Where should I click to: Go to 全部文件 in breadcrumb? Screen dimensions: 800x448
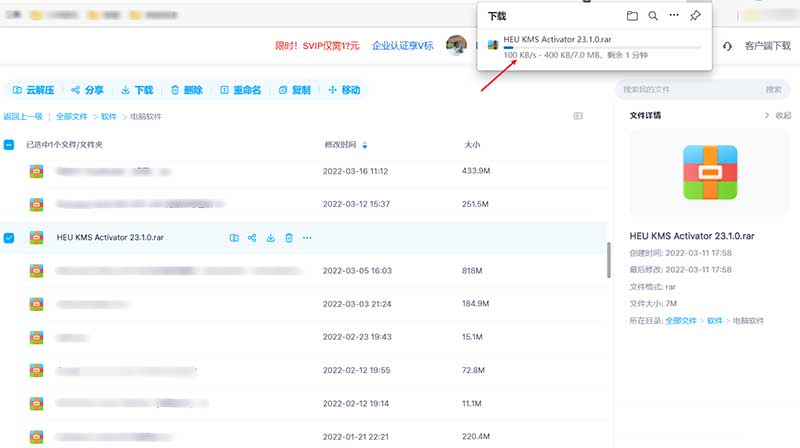[x=71, y=116]
